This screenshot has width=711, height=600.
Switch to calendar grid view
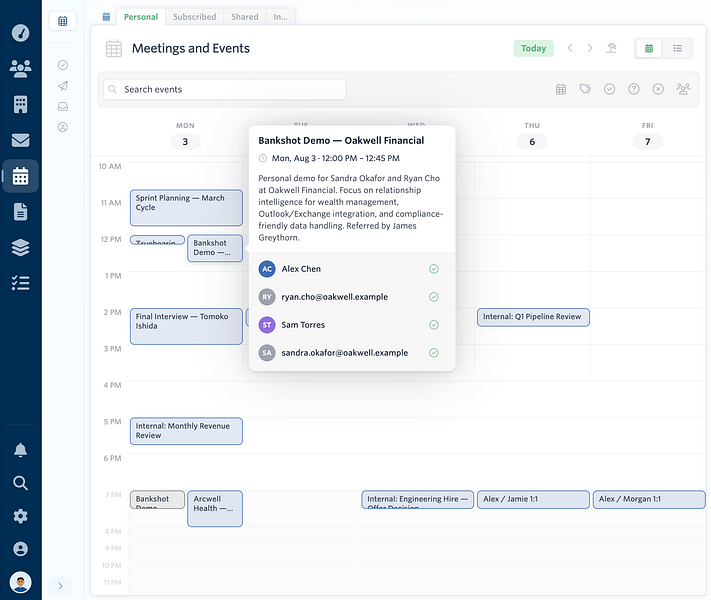pos(649,48)
